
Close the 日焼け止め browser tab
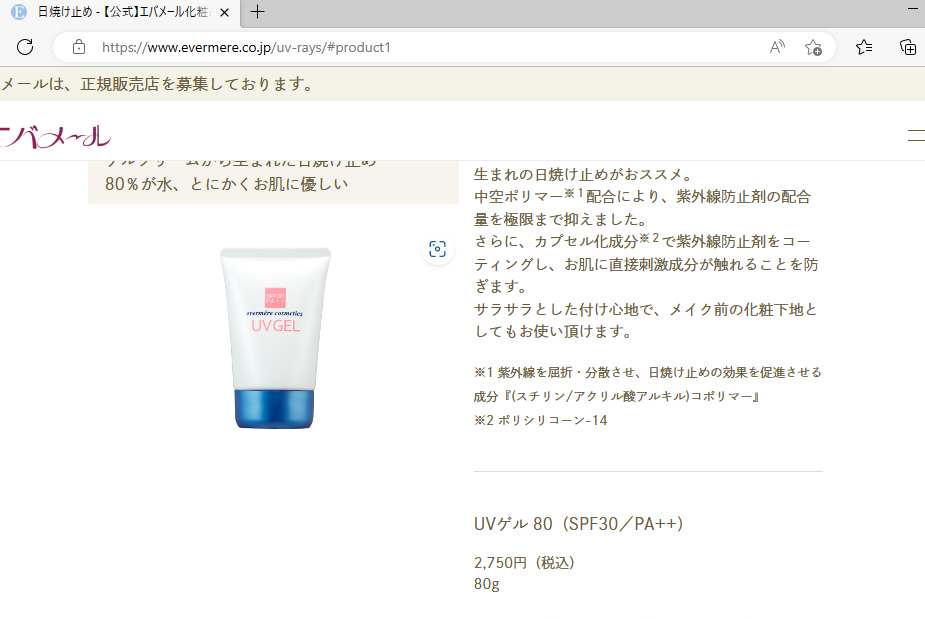point(224,12)
